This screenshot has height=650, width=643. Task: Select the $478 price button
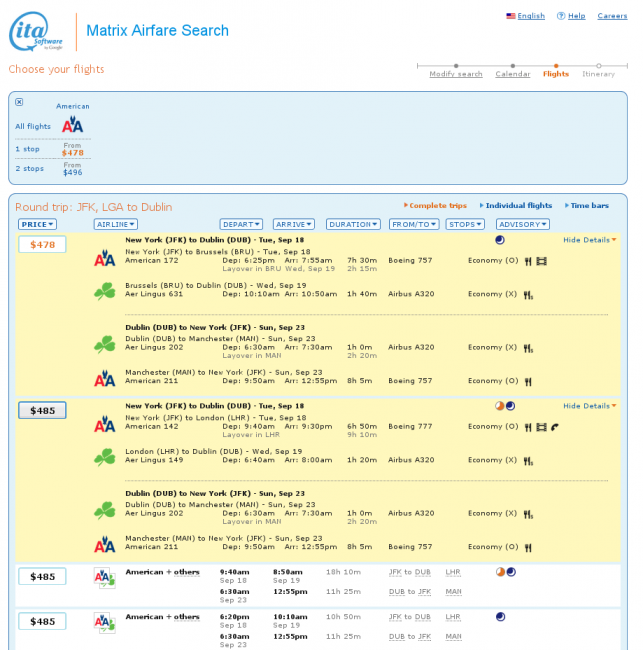click(x=42, y=244)
